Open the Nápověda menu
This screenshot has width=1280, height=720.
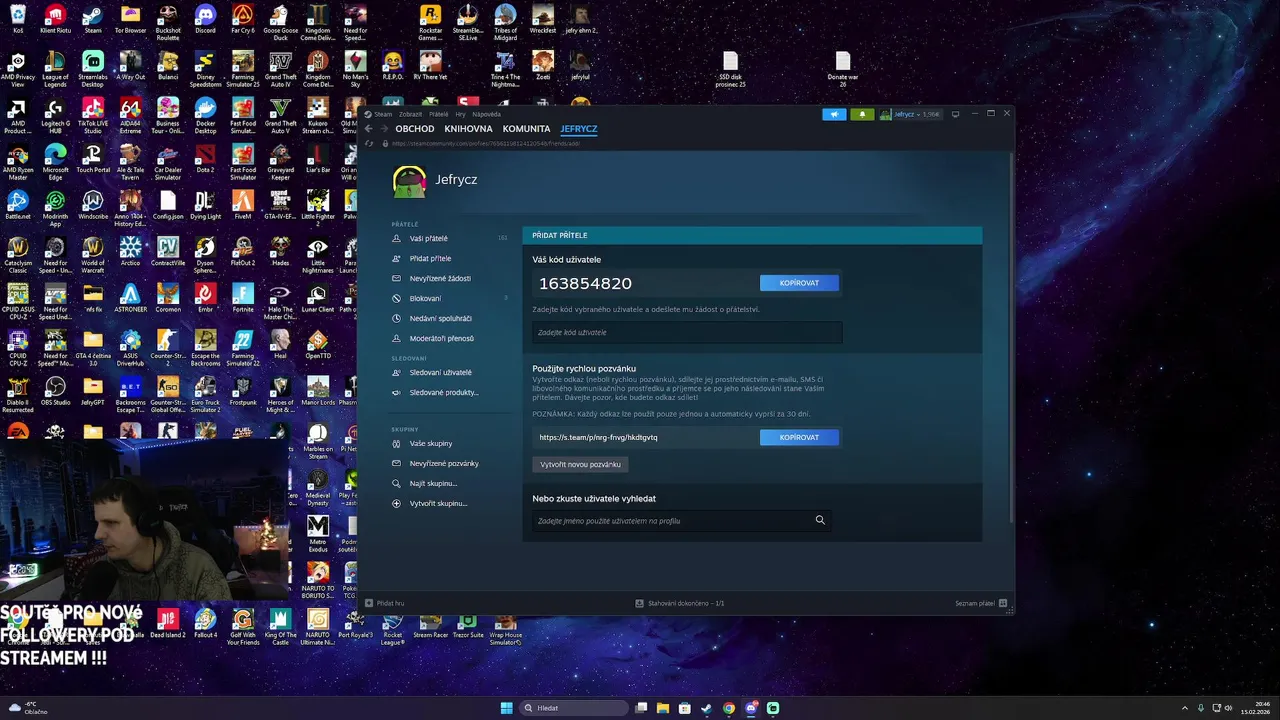486,114
